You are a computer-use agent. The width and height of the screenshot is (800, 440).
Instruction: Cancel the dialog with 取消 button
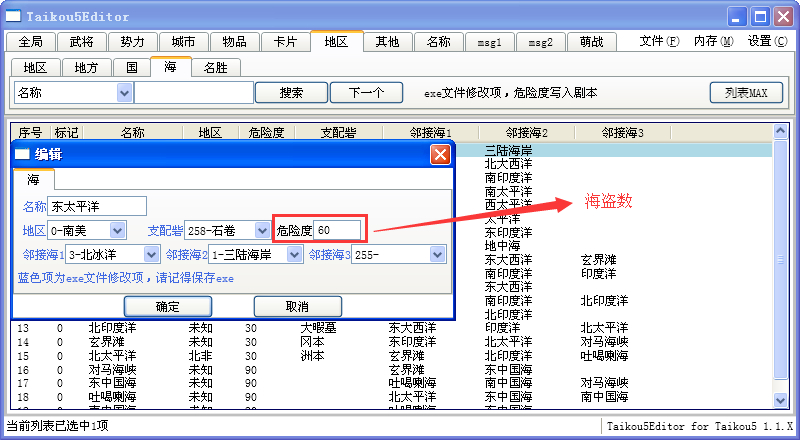[x=297, y=306]
